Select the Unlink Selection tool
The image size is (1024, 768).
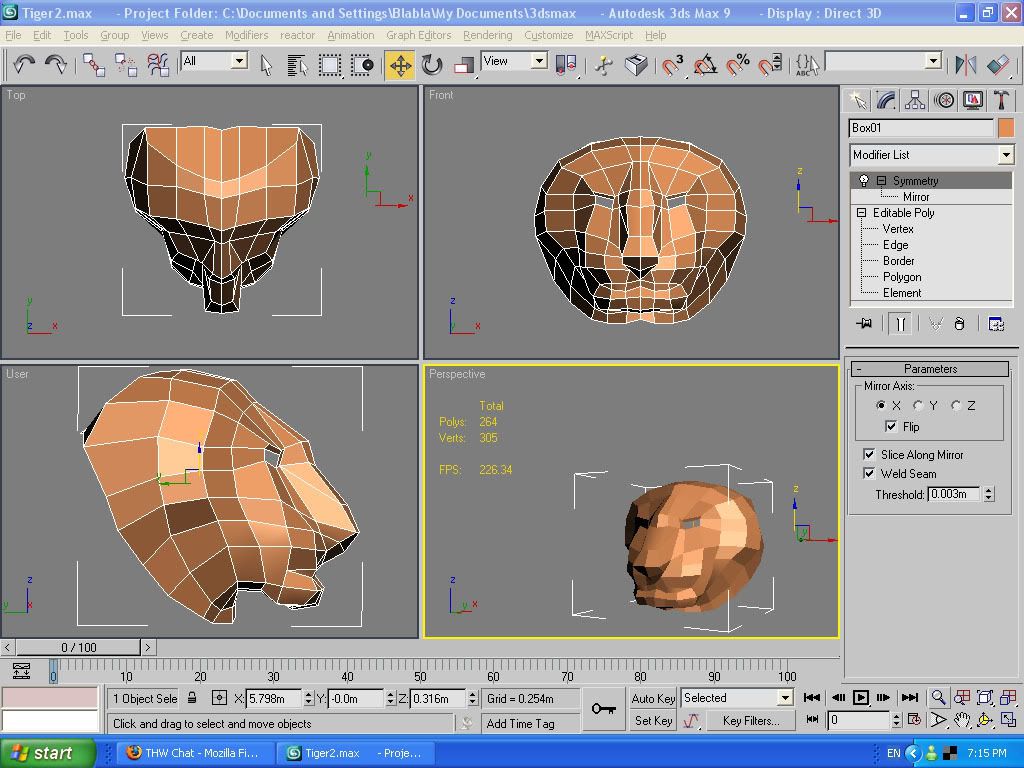[126, 65]
